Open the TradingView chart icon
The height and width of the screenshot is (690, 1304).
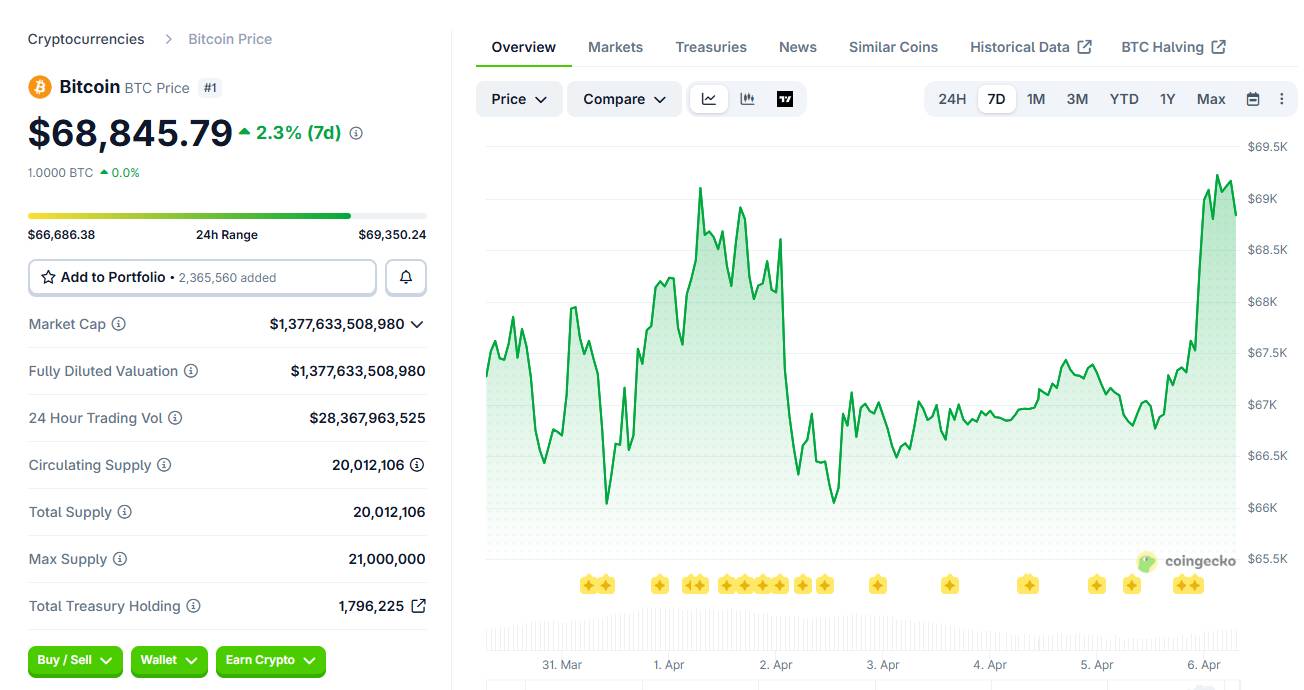(x=785, y=98)
